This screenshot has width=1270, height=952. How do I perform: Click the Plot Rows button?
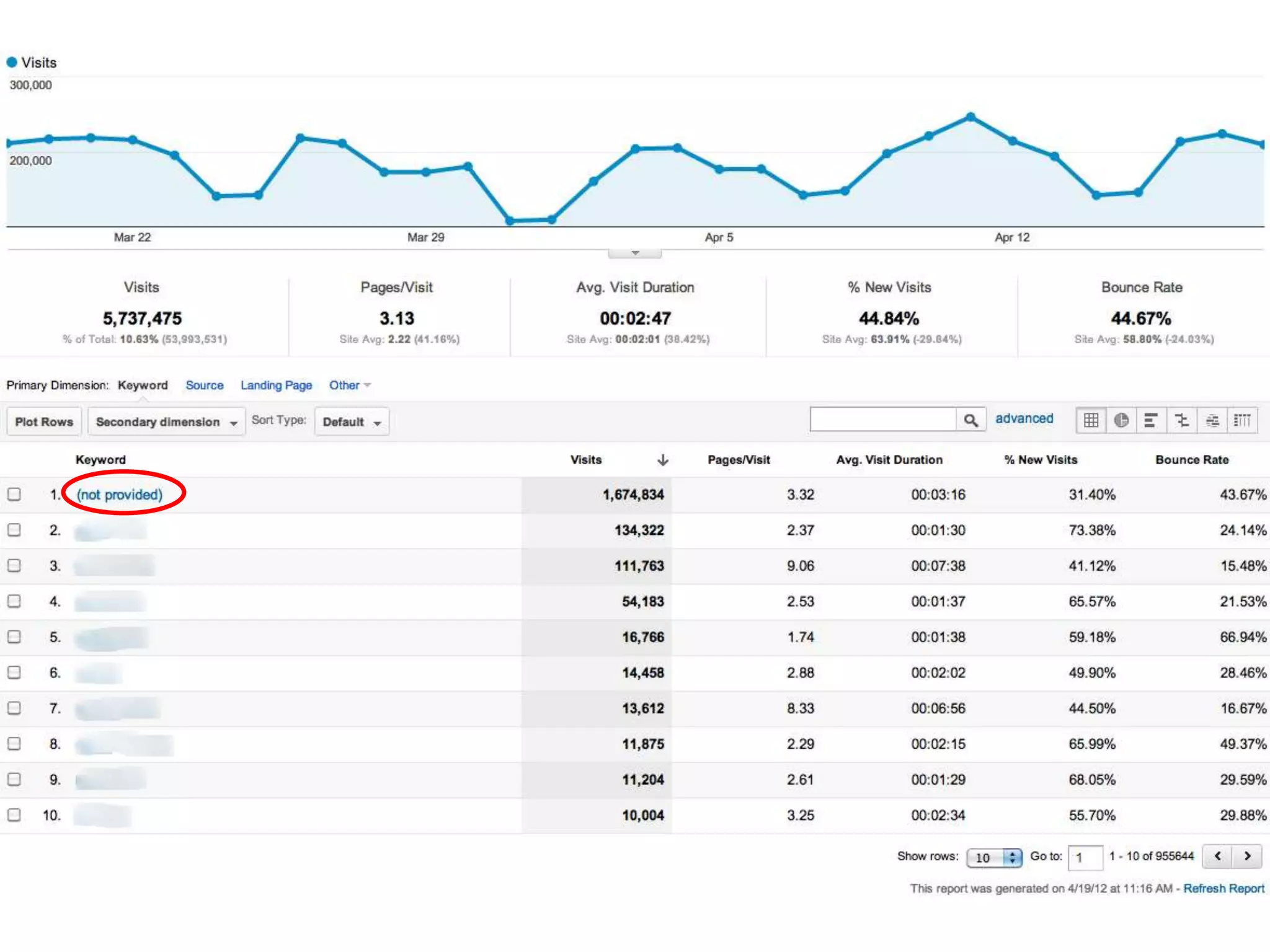[x=44, y=422]
